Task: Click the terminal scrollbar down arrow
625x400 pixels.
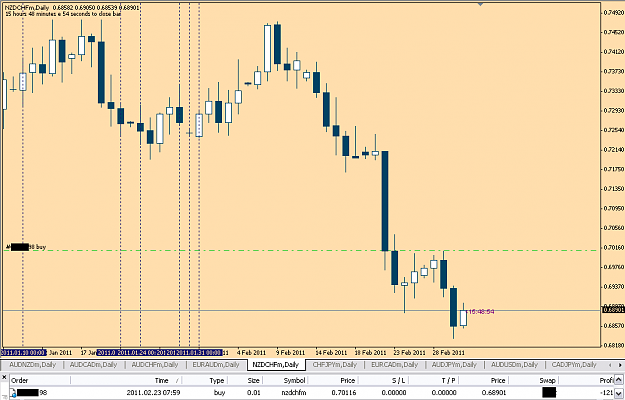Action: pos(619,394)
